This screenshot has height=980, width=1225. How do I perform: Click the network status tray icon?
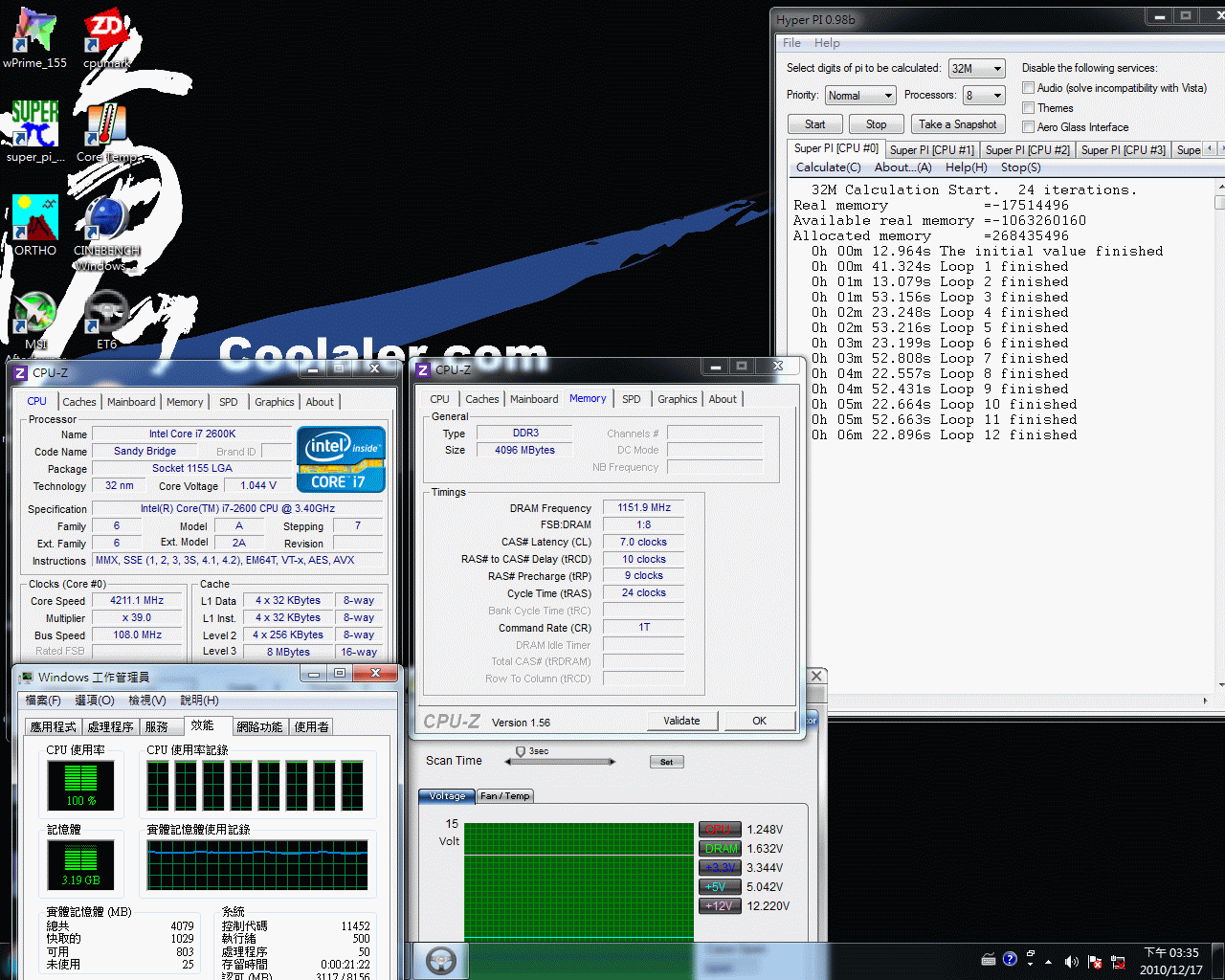click(x=1116, y=961)
